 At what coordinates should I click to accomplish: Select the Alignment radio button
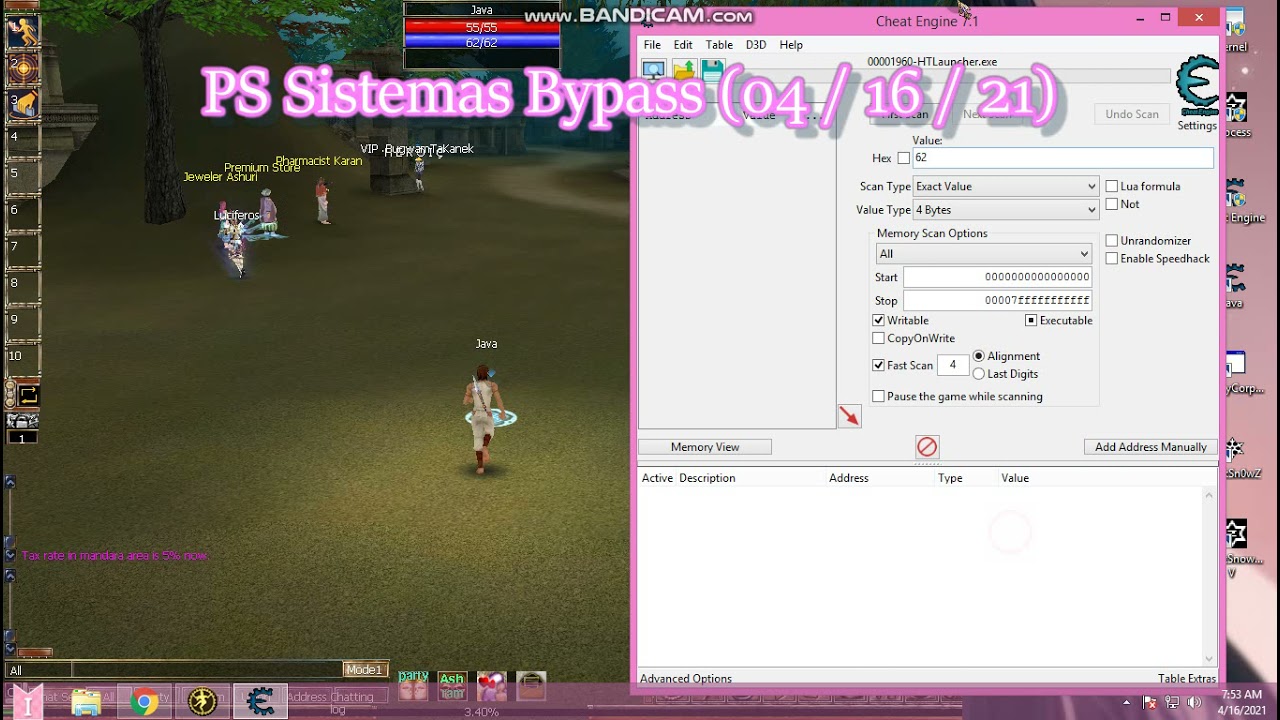[979, 356]
